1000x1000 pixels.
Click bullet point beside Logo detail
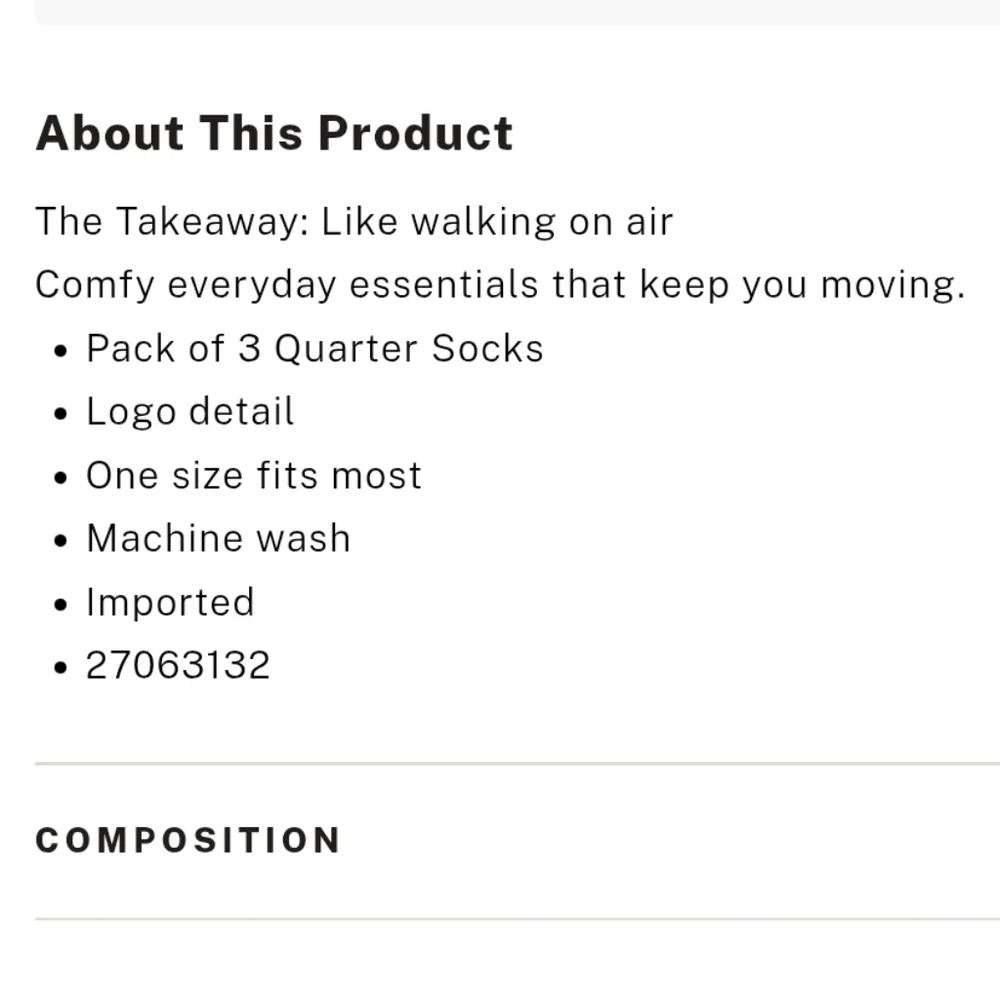coord(61,415)
